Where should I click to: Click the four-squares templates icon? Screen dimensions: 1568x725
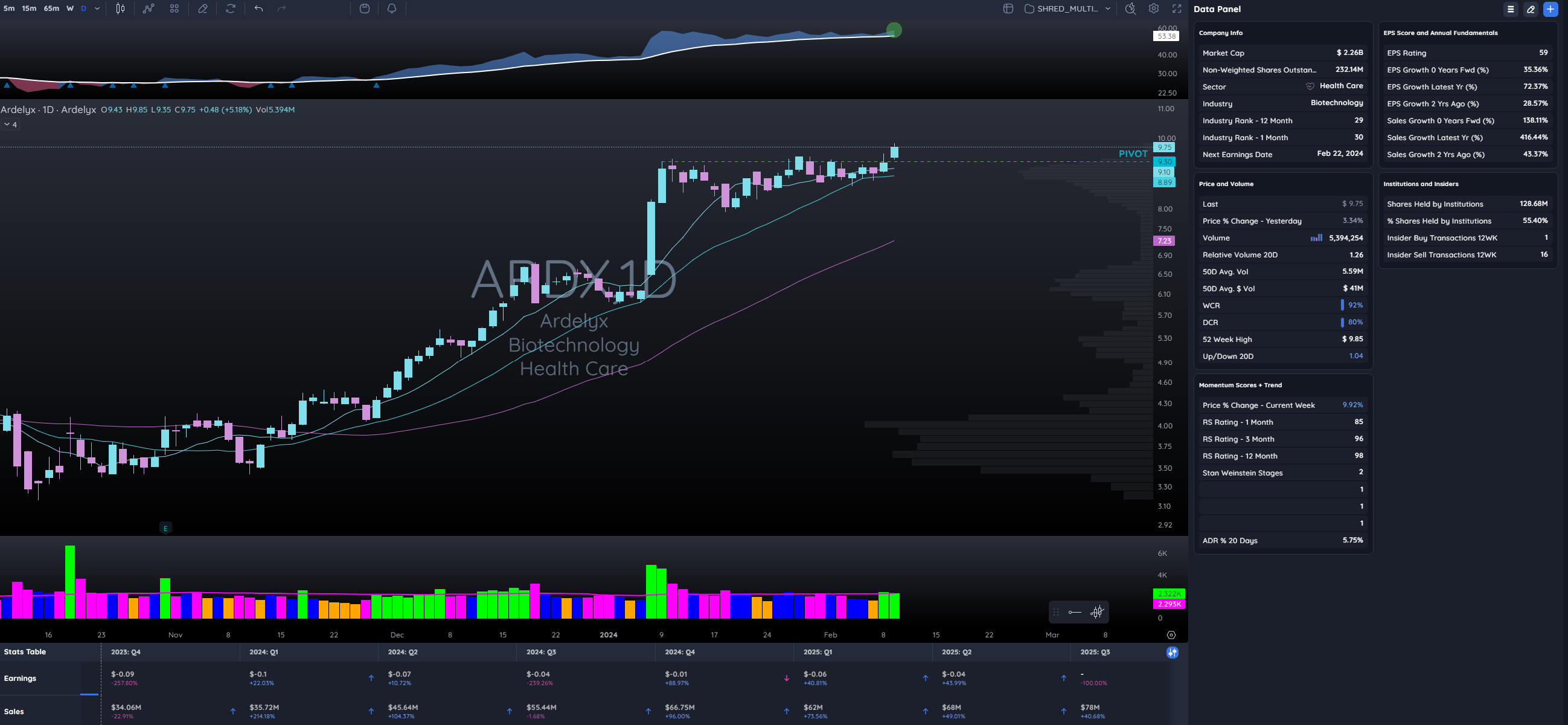coord(174,8)
